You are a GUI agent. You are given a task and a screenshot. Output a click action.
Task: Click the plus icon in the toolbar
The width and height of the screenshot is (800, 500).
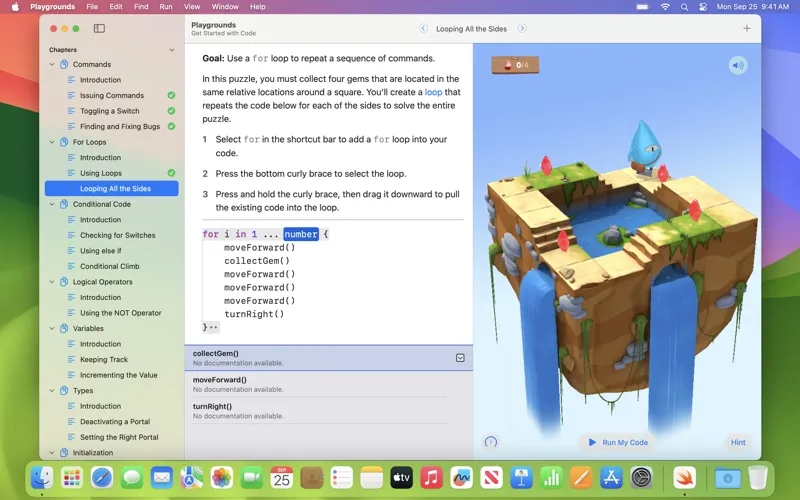[x=746, y=29]
